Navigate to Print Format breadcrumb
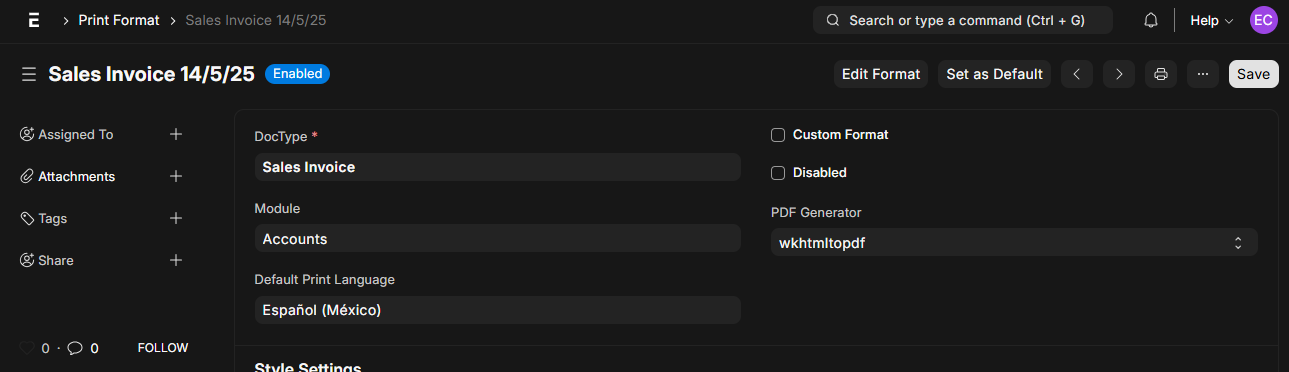 [x=119, y=20]
